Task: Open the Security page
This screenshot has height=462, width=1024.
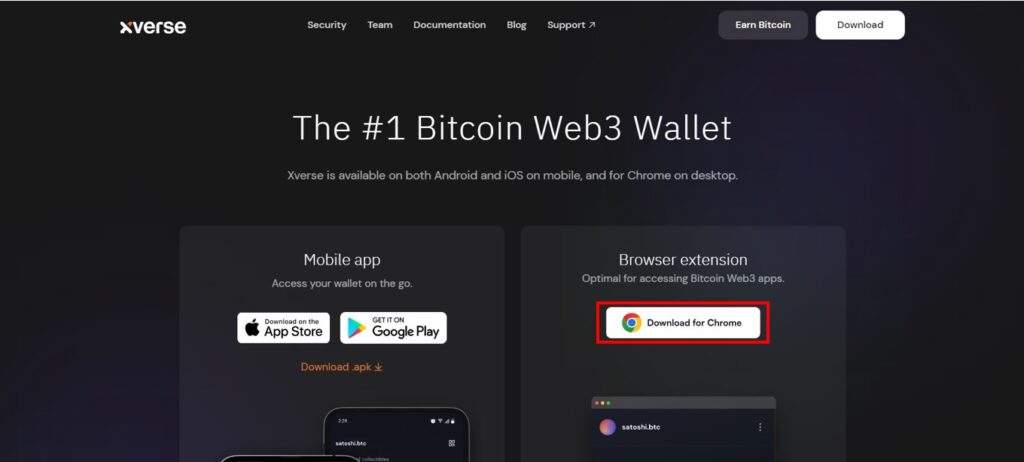Action: [x=327, y=25]
